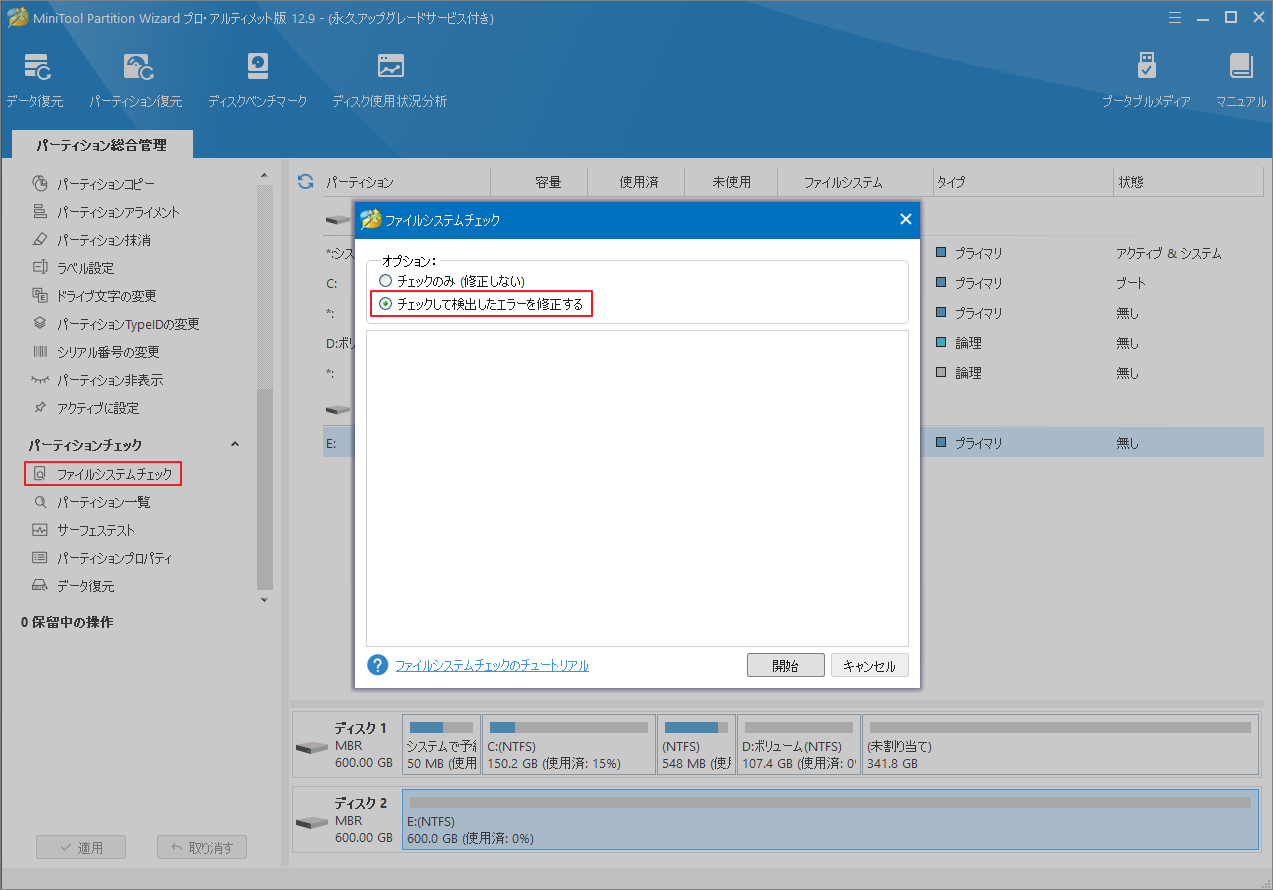This screenshot has height=890, width=1273.
Task: Select the D:ボリューム(NTFS) block
Action: [x=799, y=745]
